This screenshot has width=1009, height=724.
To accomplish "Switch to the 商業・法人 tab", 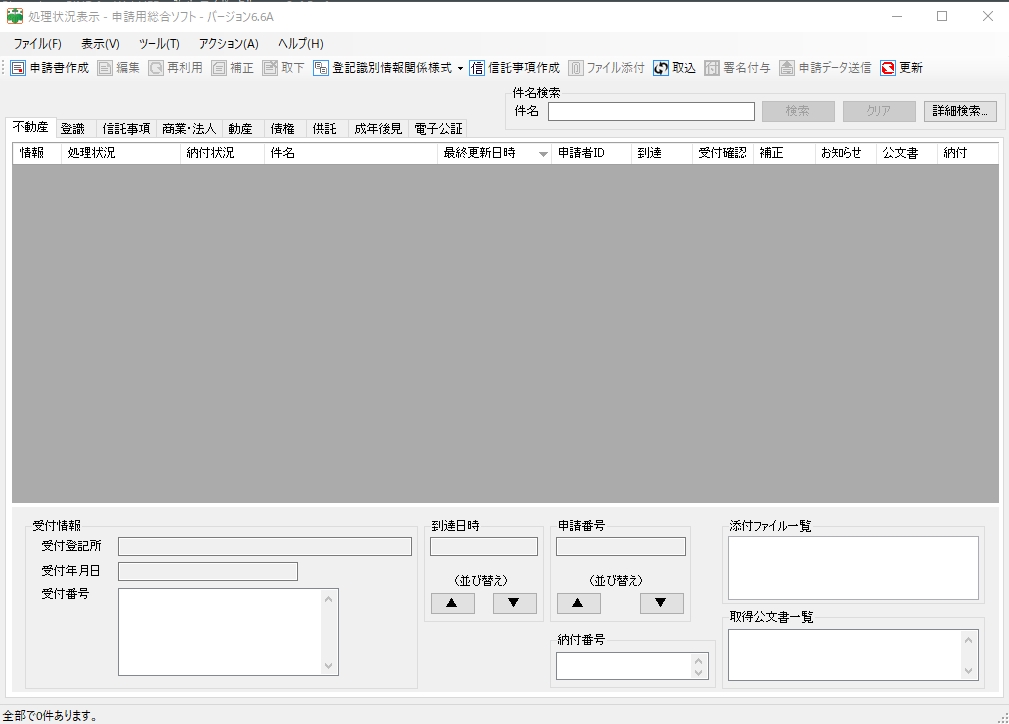I will pyautogui.click(x=189, y=129).
